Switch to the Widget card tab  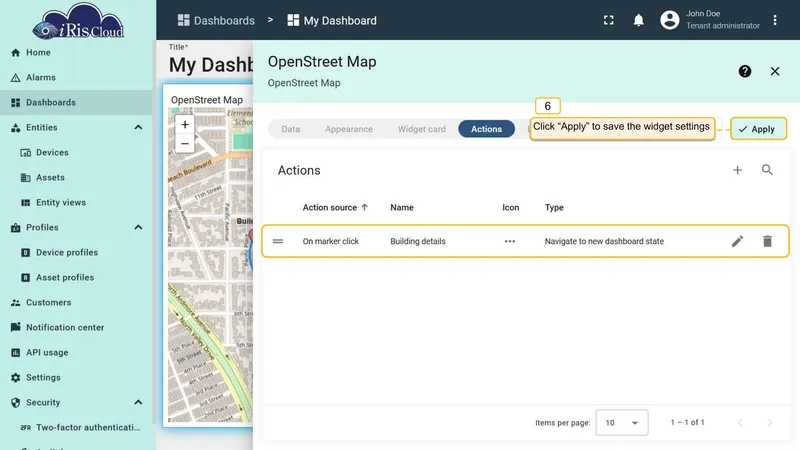pyautogui.click(x=421, y=129)
